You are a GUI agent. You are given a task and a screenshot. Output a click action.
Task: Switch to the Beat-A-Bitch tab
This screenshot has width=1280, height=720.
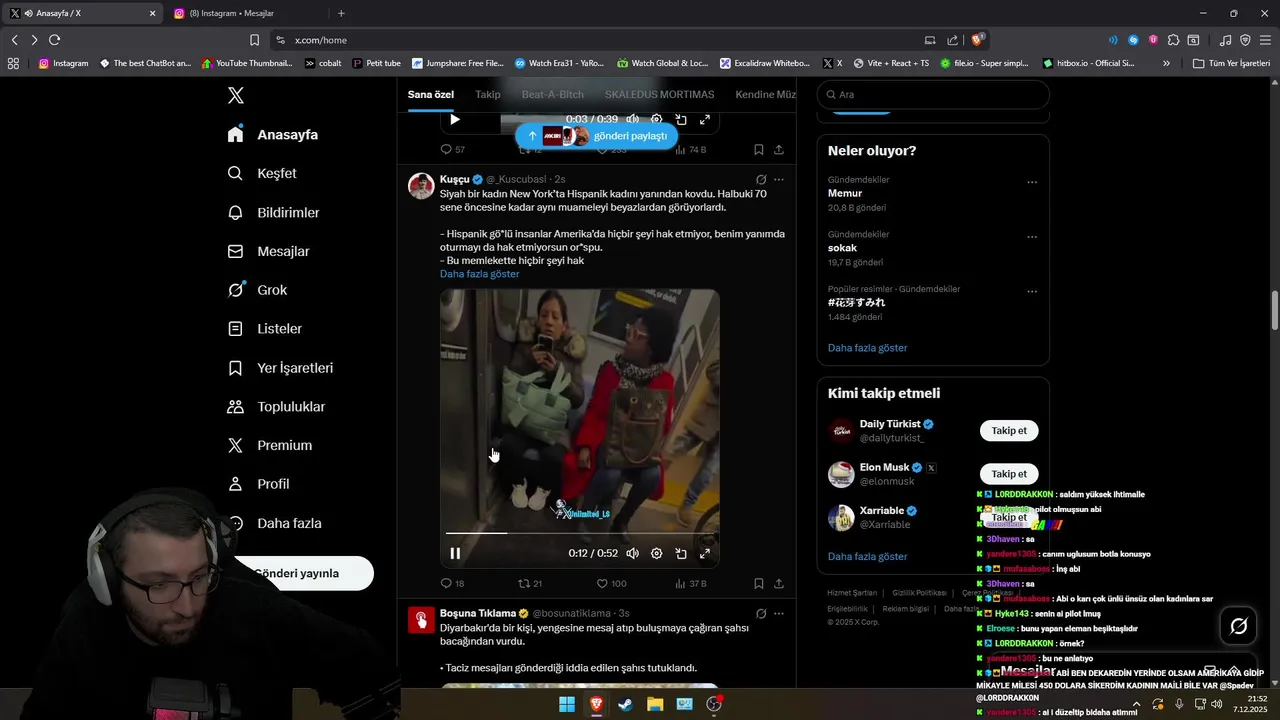(553, 94)
